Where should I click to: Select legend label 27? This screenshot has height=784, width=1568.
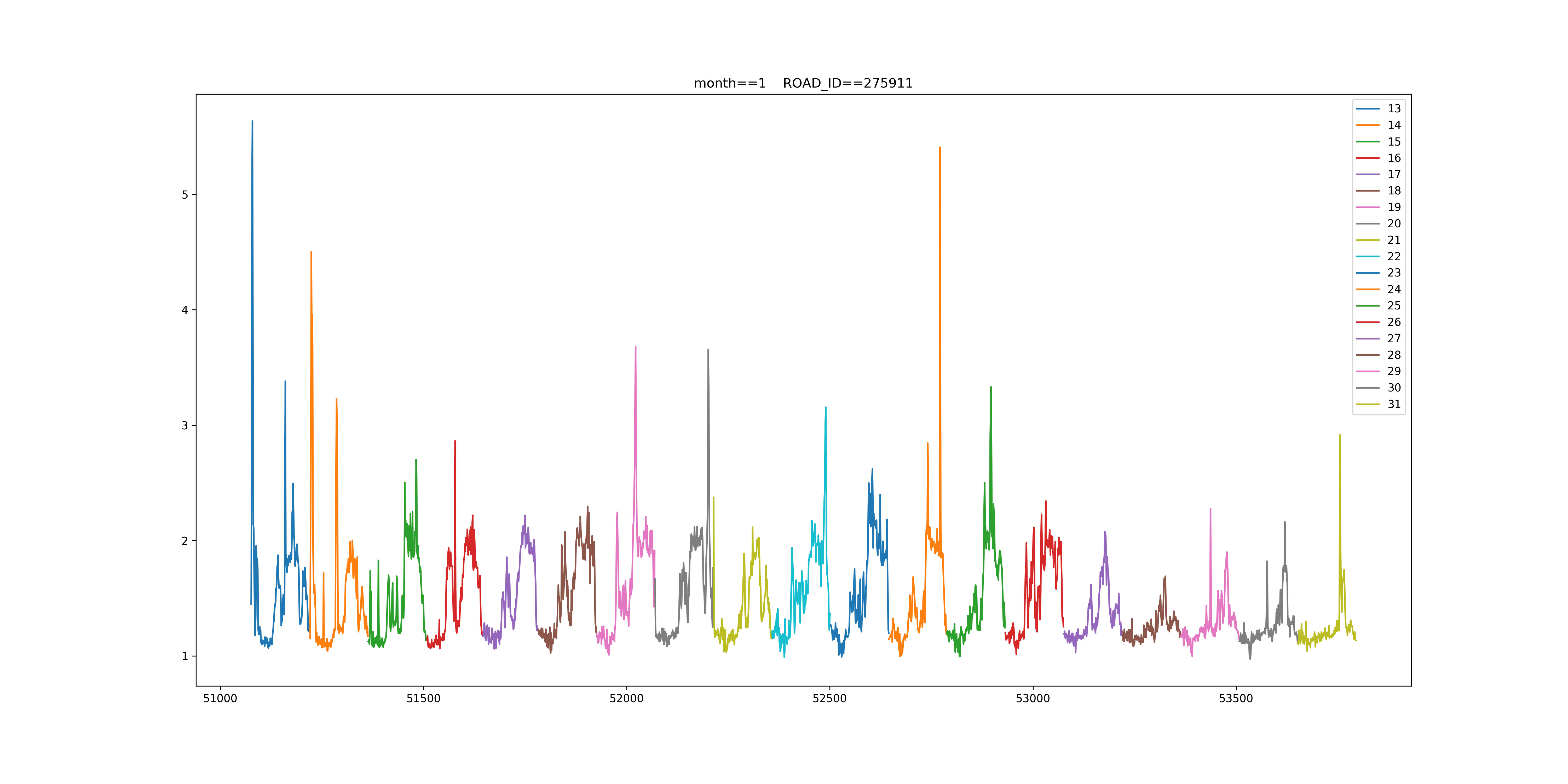pos(1394,338)
